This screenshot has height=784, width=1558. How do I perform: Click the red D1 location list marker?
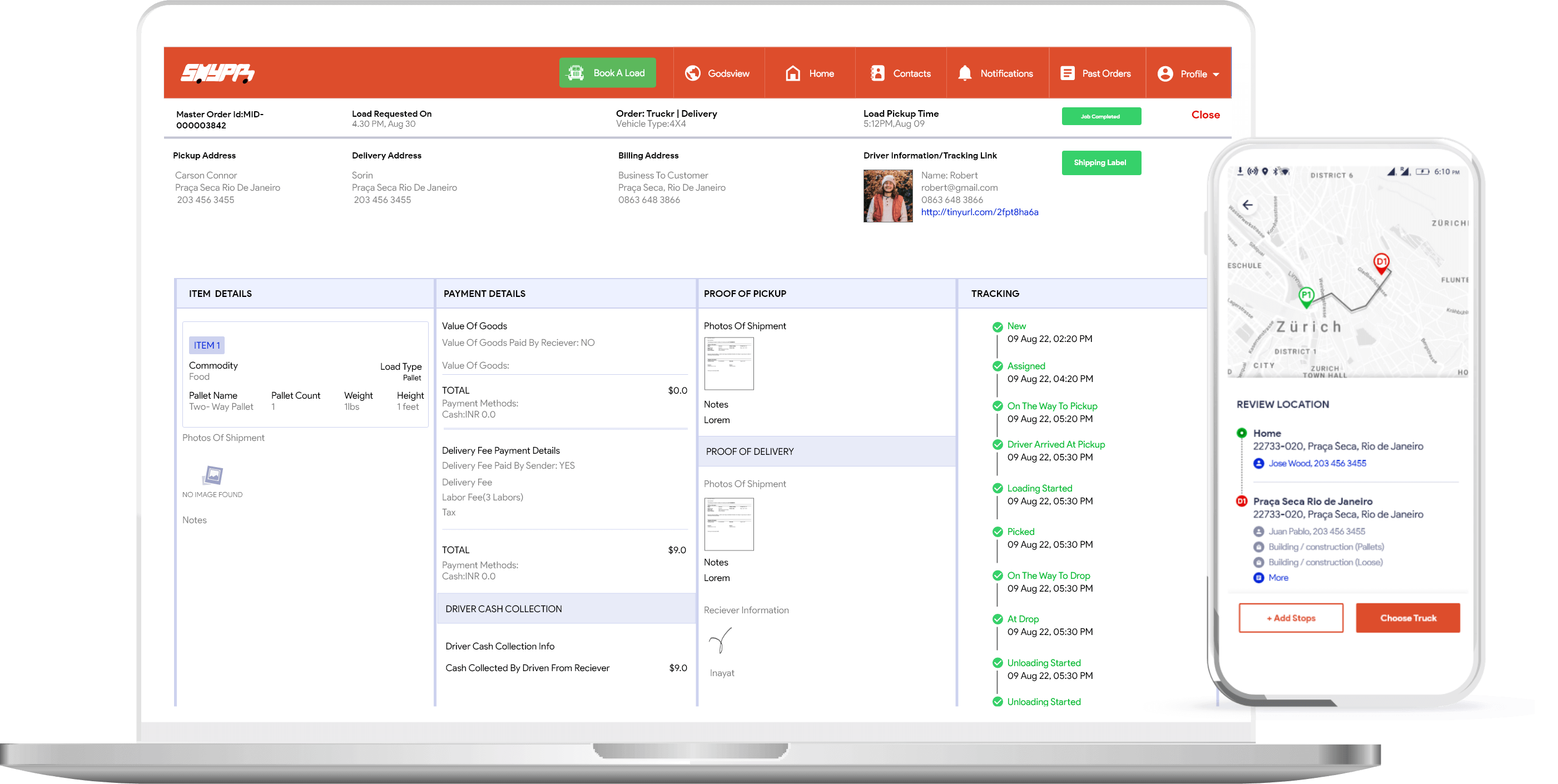tap(1242, 502)
